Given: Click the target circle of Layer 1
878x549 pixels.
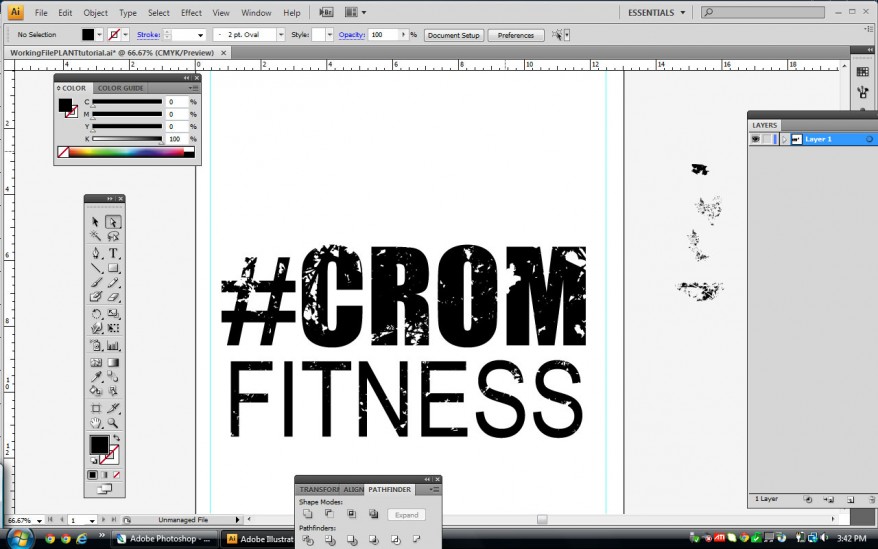Looking at the screenshot, I should point(869,139).
